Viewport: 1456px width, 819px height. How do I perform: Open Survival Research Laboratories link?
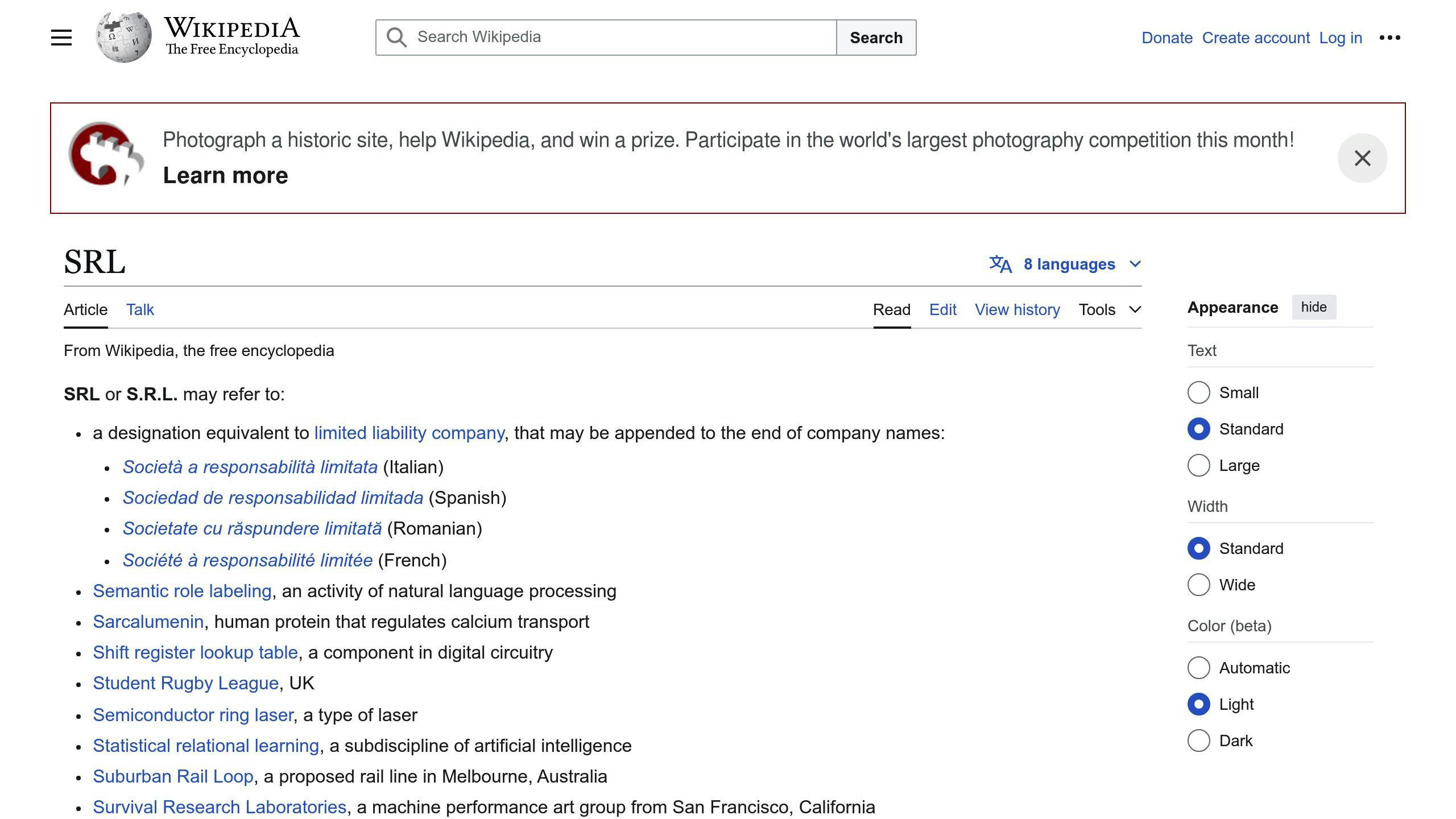(220, 807)
